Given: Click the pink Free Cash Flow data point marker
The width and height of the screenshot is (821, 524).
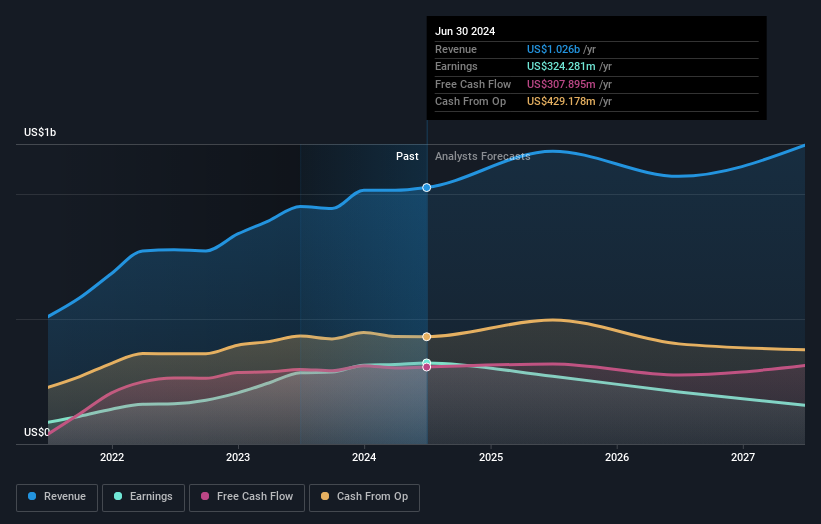Looking at the screenshot, I should pyautogui.click(x=427, y=367).
